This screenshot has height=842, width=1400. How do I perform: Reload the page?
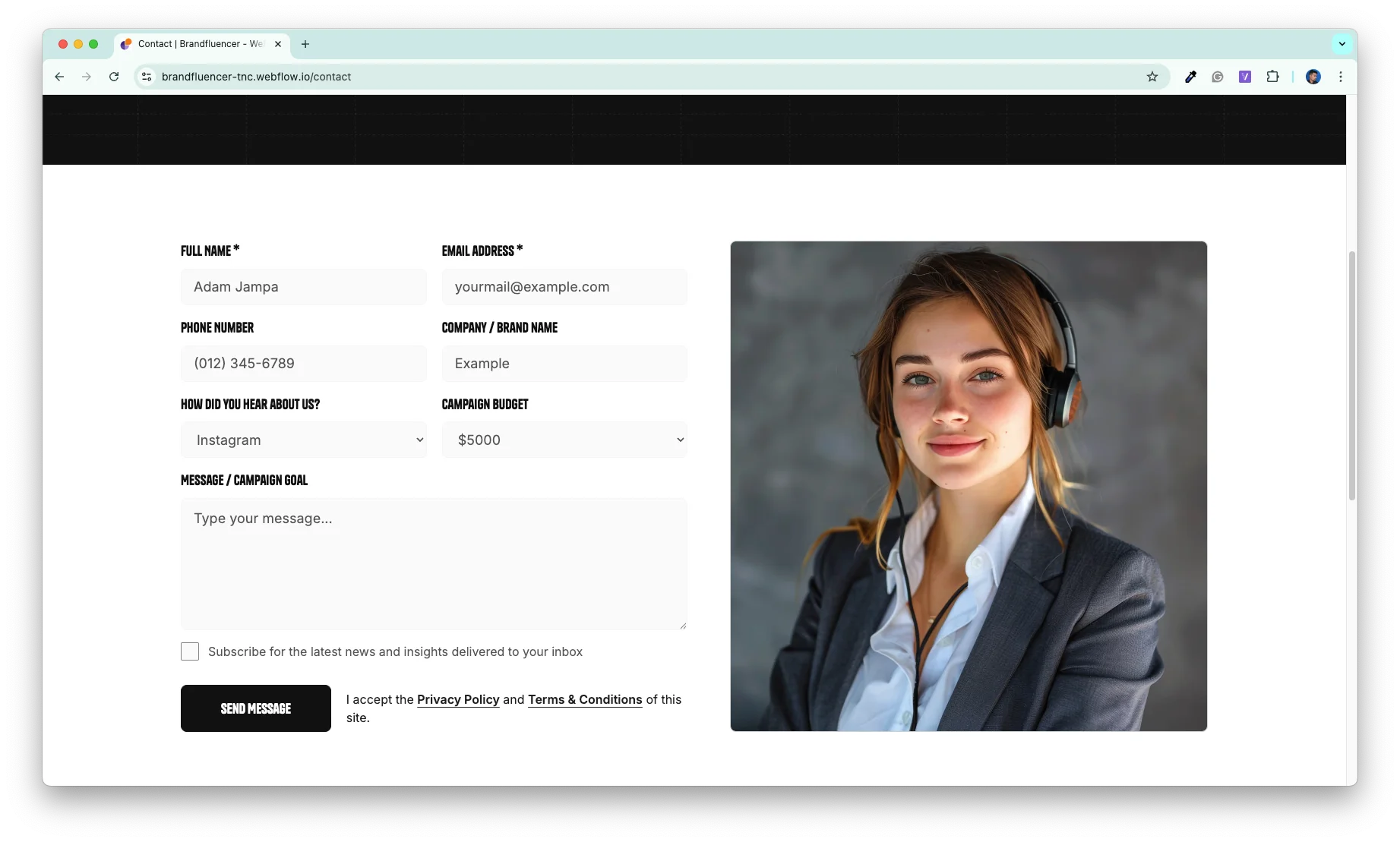pyautogui.click(x=114, y=77)
